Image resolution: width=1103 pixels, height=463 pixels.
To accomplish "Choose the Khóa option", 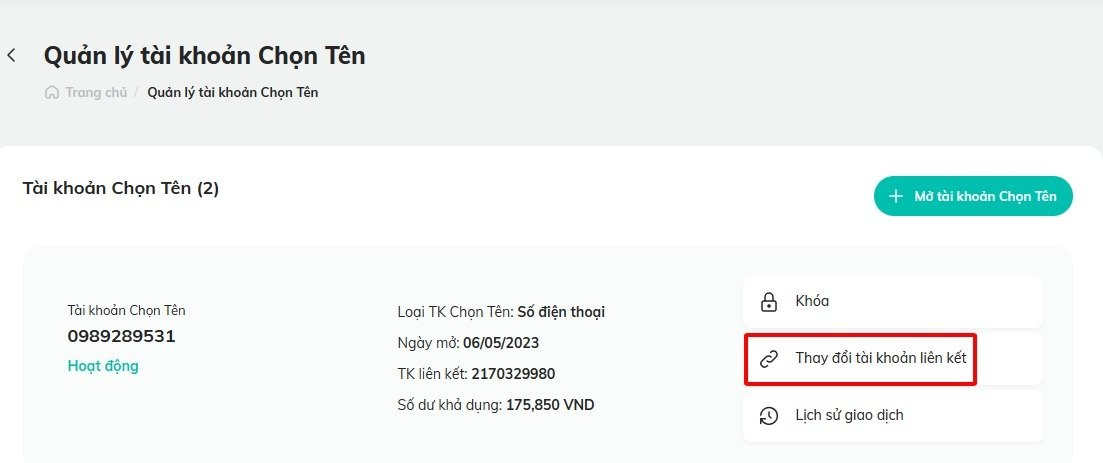I will [x=892, y=302].
